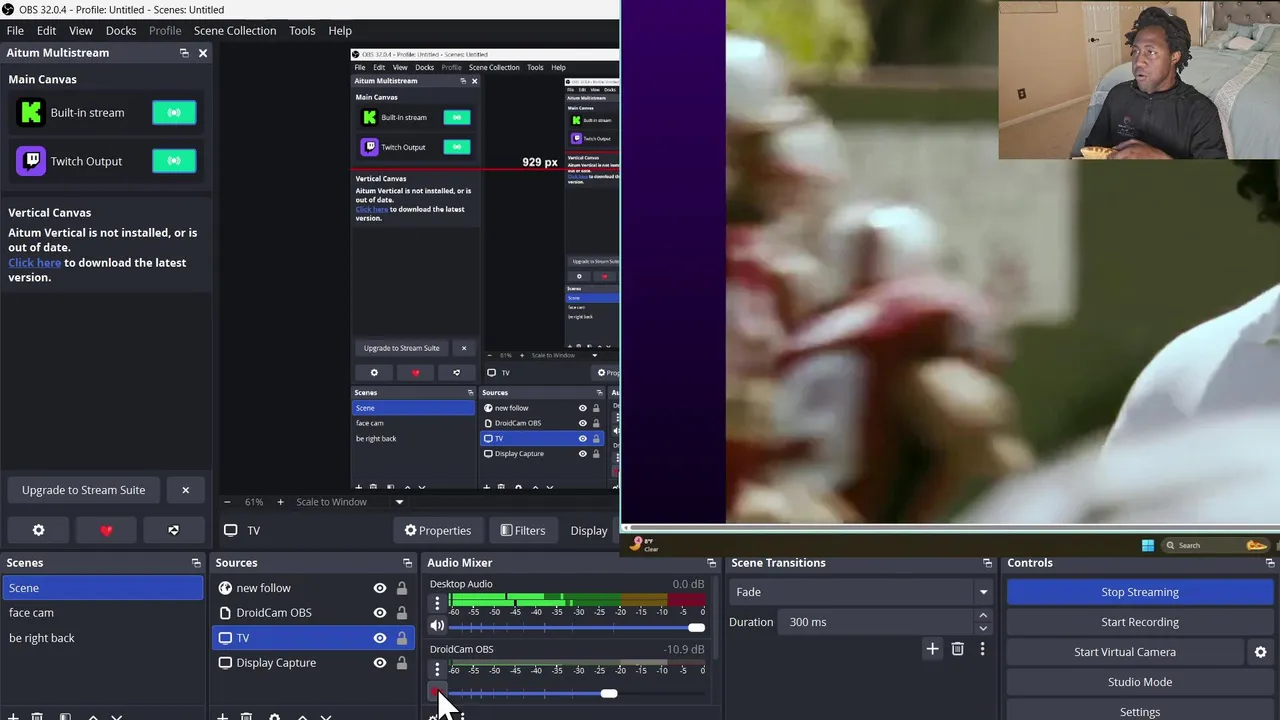Image resolution: width=1280 pixels, height=720 pixels.
Task: Float the Scenes dock
Action: coord(196,563)
